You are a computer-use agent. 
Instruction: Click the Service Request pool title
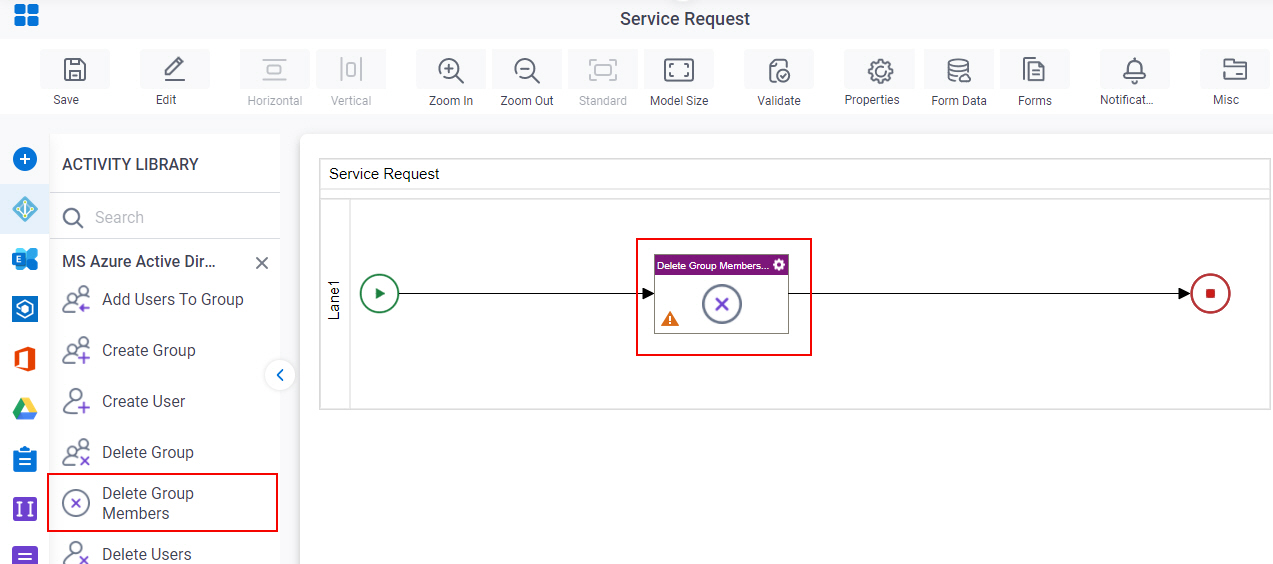(384, 174)
